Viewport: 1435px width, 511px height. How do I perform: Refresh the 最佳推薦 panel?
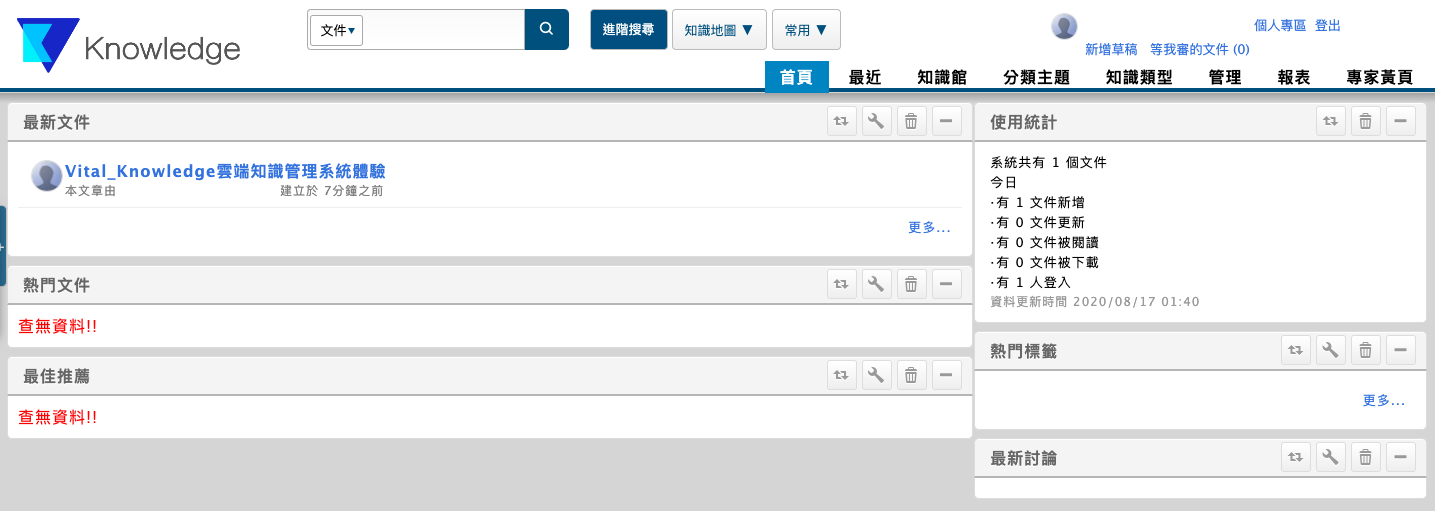coord(842,375)
